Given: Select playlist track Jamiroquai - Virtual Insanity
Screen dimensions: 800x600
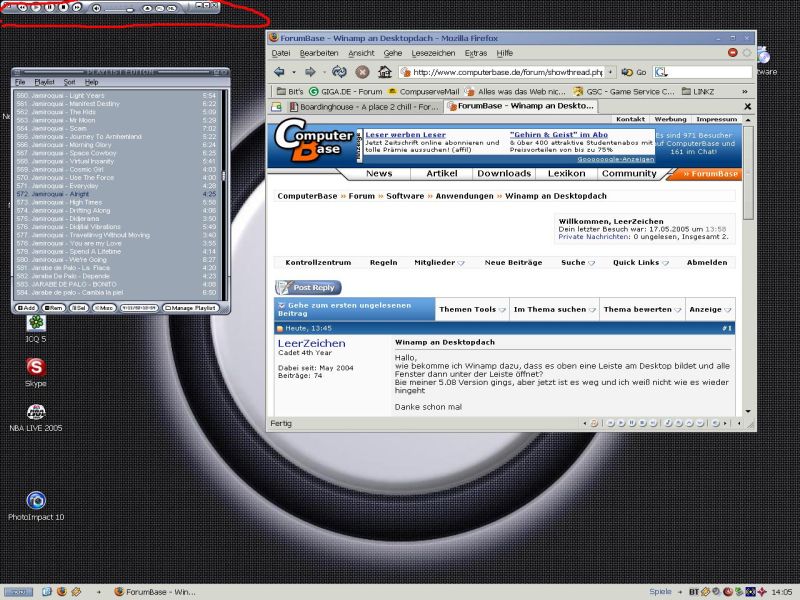Looking at the screenshot, I should pyautogui.click(x=116, y=161).
